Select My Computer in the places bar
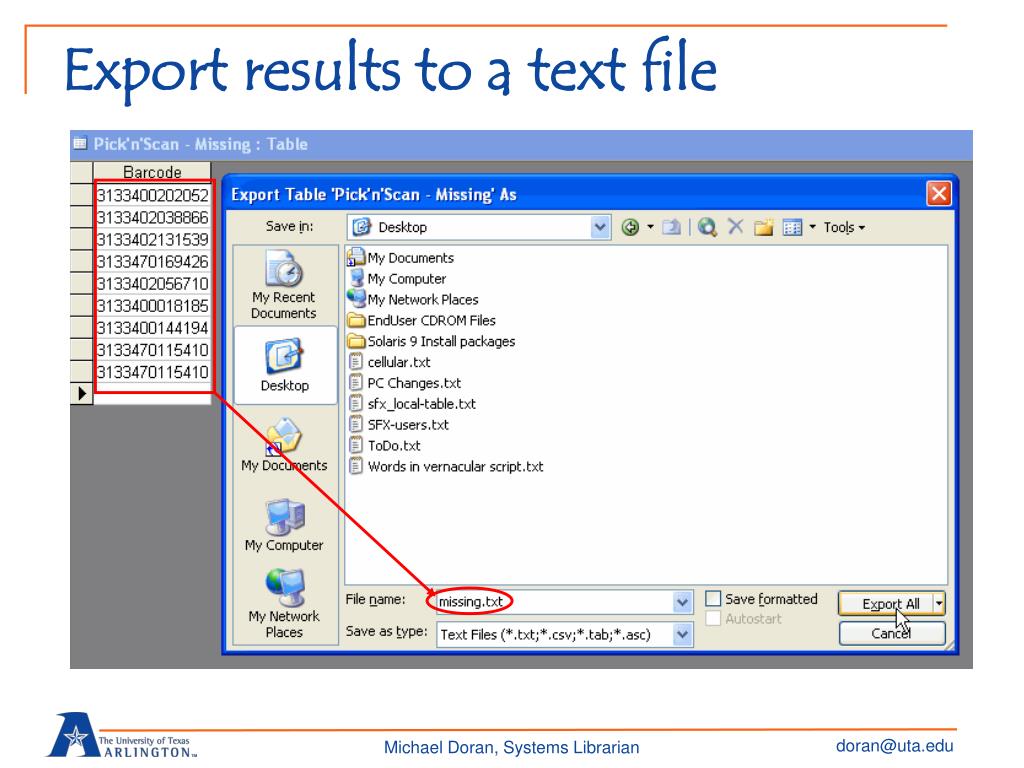 [x=284, y=524]
